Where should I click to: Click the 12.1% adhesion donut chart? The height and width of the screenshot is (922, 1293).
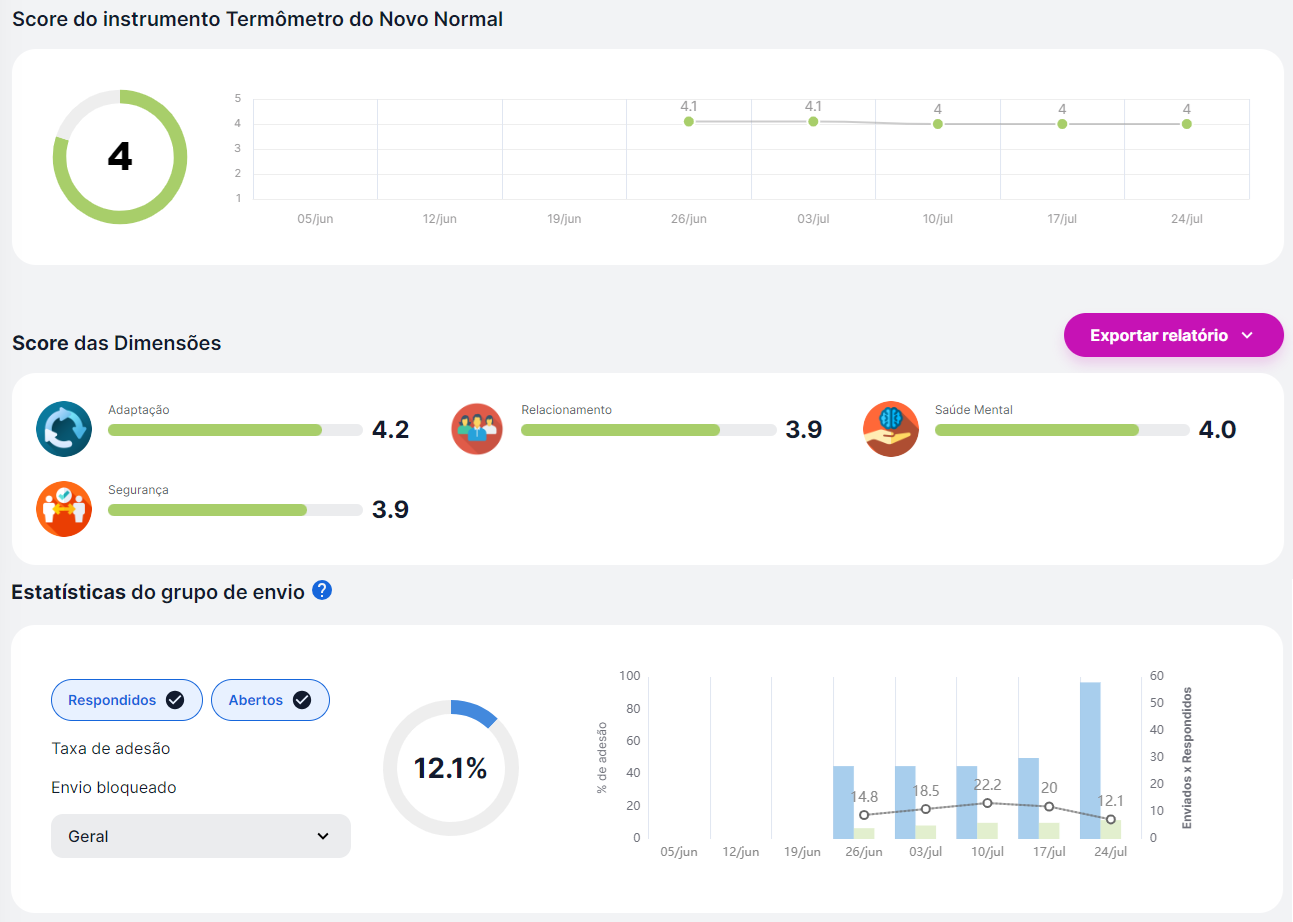tap(450, 768)
